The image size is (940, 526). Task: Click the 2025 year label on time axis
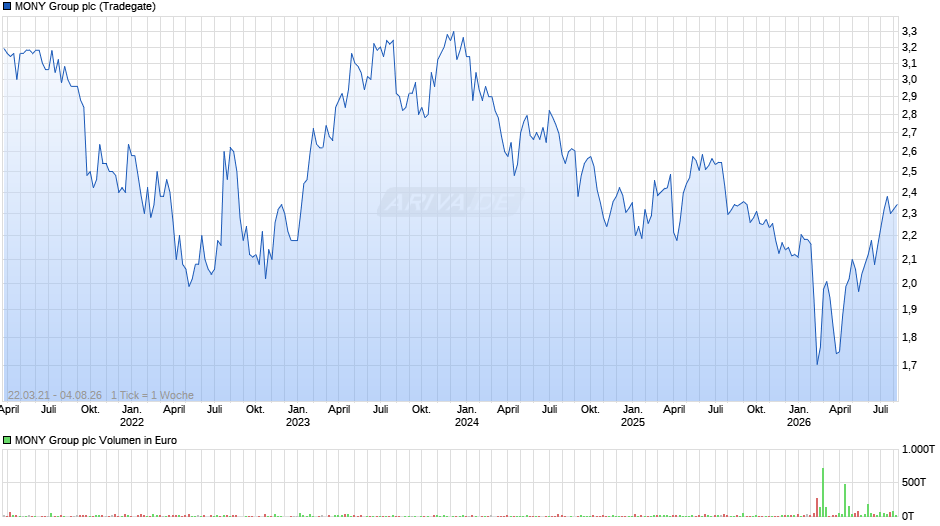pyautogui.click(x=633, y=422)
